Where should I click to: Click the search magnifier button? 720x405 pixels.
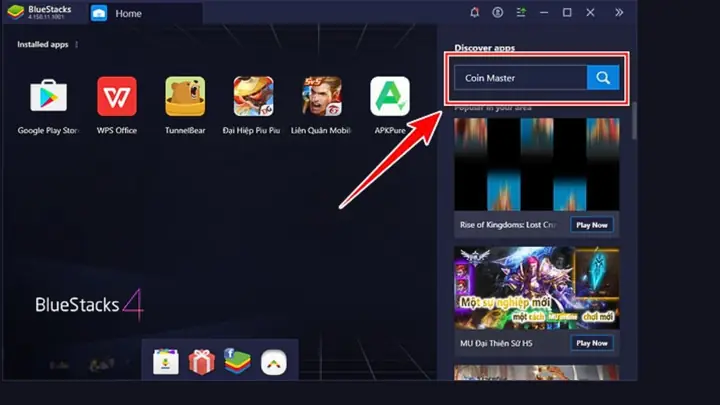tap(603, 78)
